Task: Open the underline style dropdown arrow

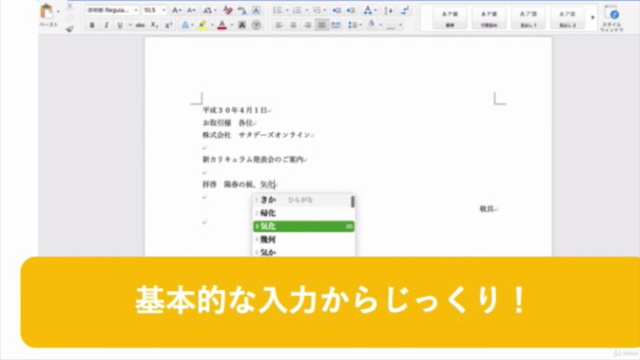Action: coord(130,25)
